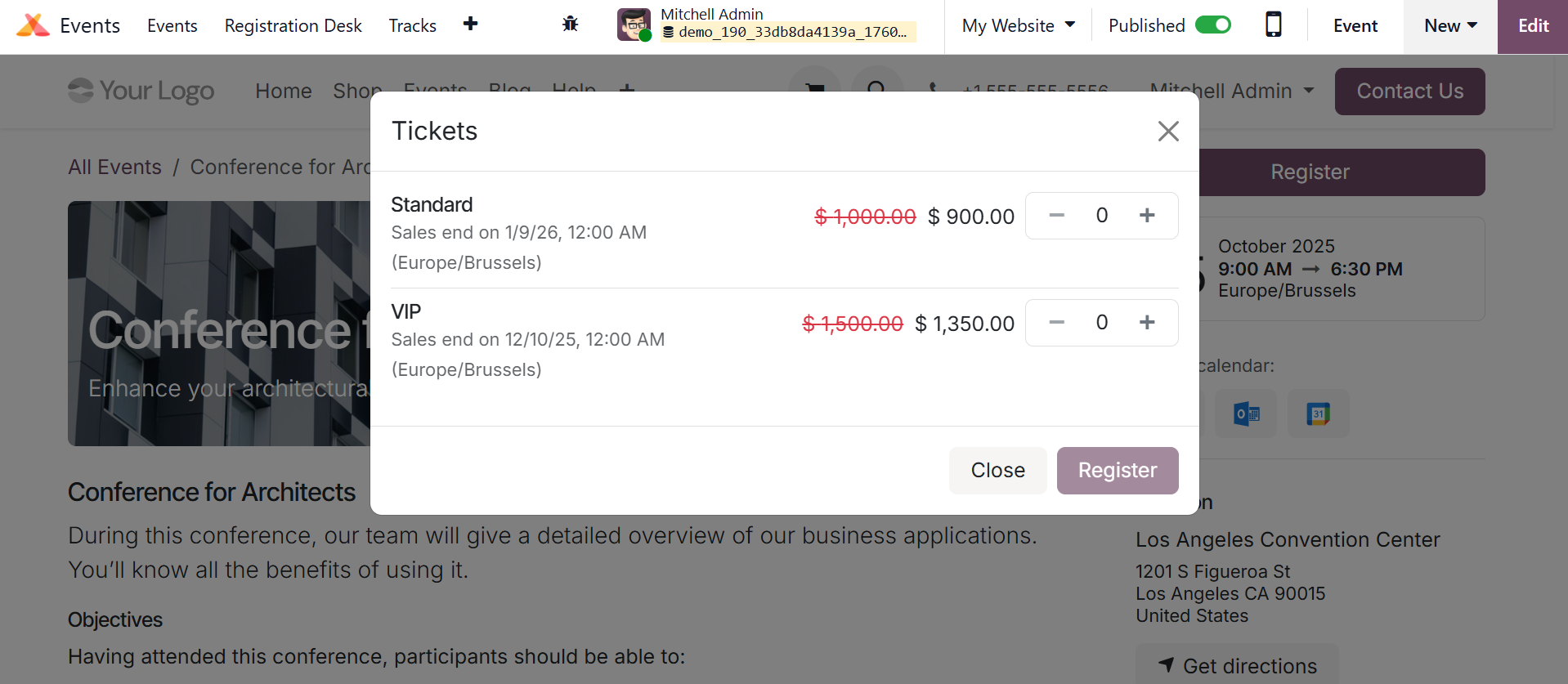Click the Standard ticket quantity field
The height and width of the screenshot is (684, 1568).
pyautogui.click(x=1101, y=216)
